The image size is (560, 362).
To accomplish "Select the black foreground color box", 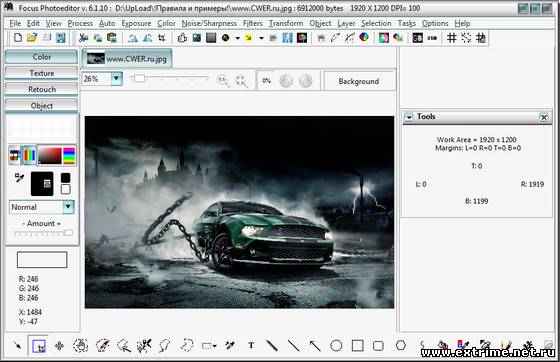I will [65, 178].
